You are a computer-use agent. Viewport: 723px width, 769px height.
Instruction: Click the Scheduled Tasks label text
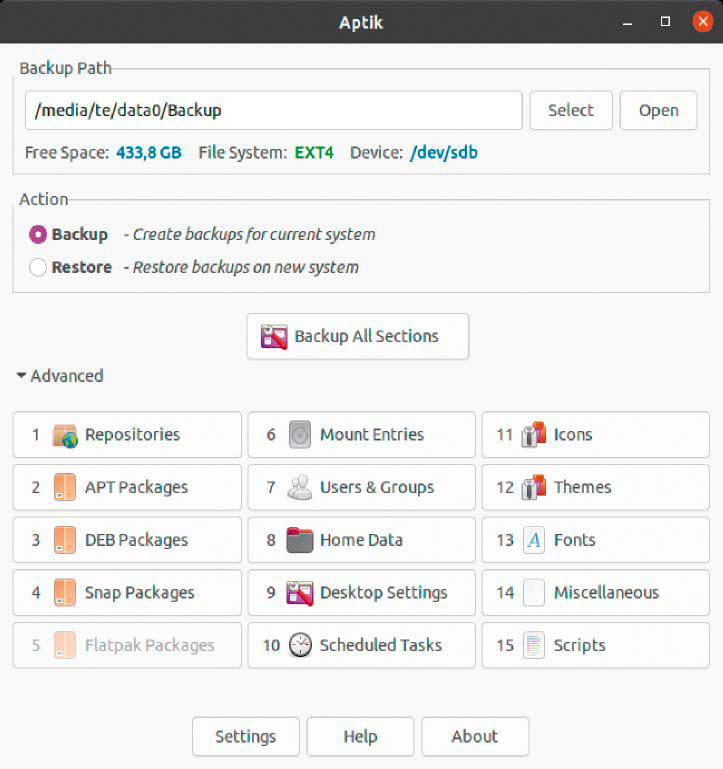point(381,645)
